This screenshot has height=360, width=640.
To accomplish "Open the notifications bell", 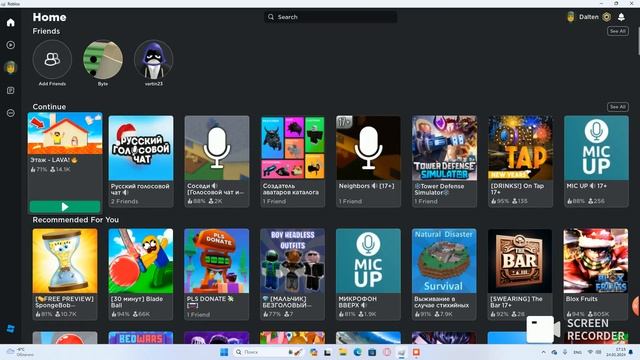I will point(621,17).
